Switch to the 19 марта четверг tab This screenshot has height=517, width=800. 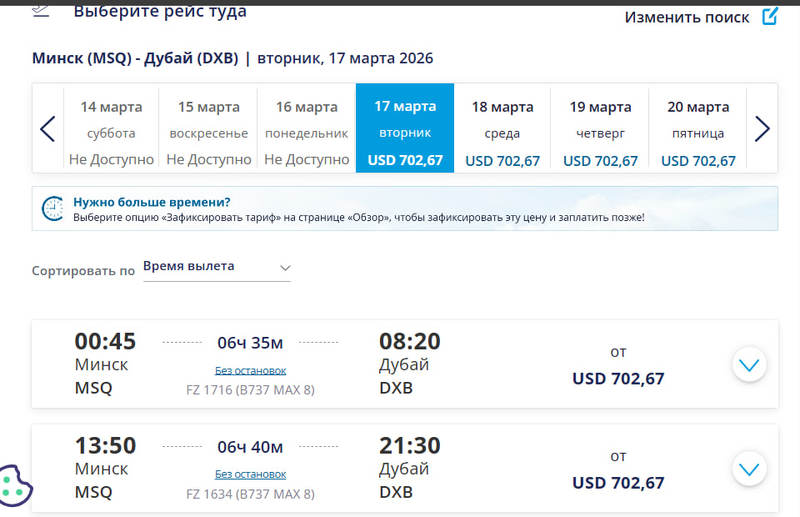[600, 129]
